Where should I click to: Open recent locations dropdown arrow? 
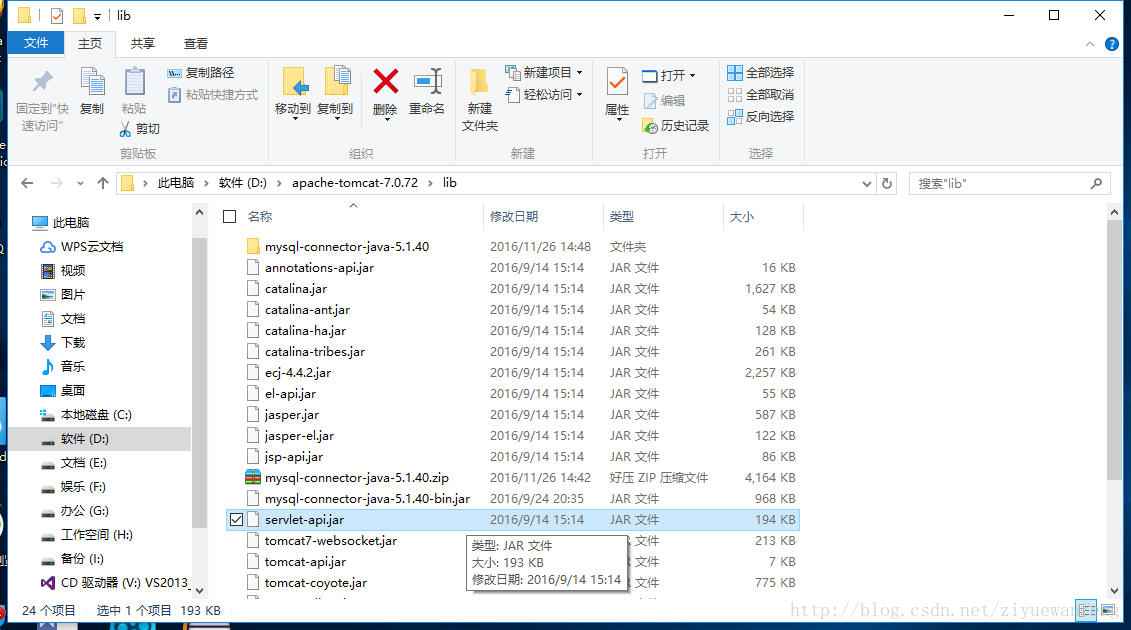click(x=80, y=183)
